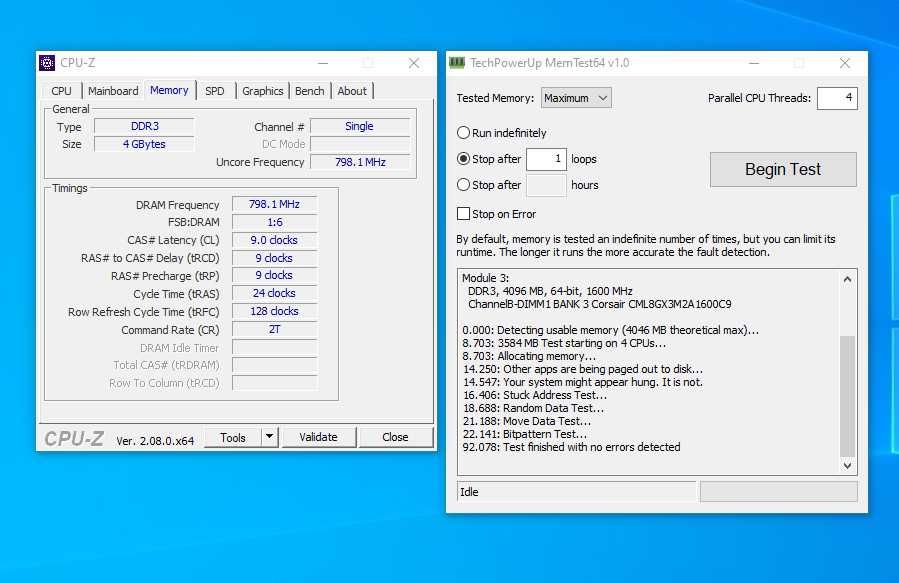Screen dimensions: 899x583
Task: Click the MemTest64 memory chip title icon
Action: 456,62
